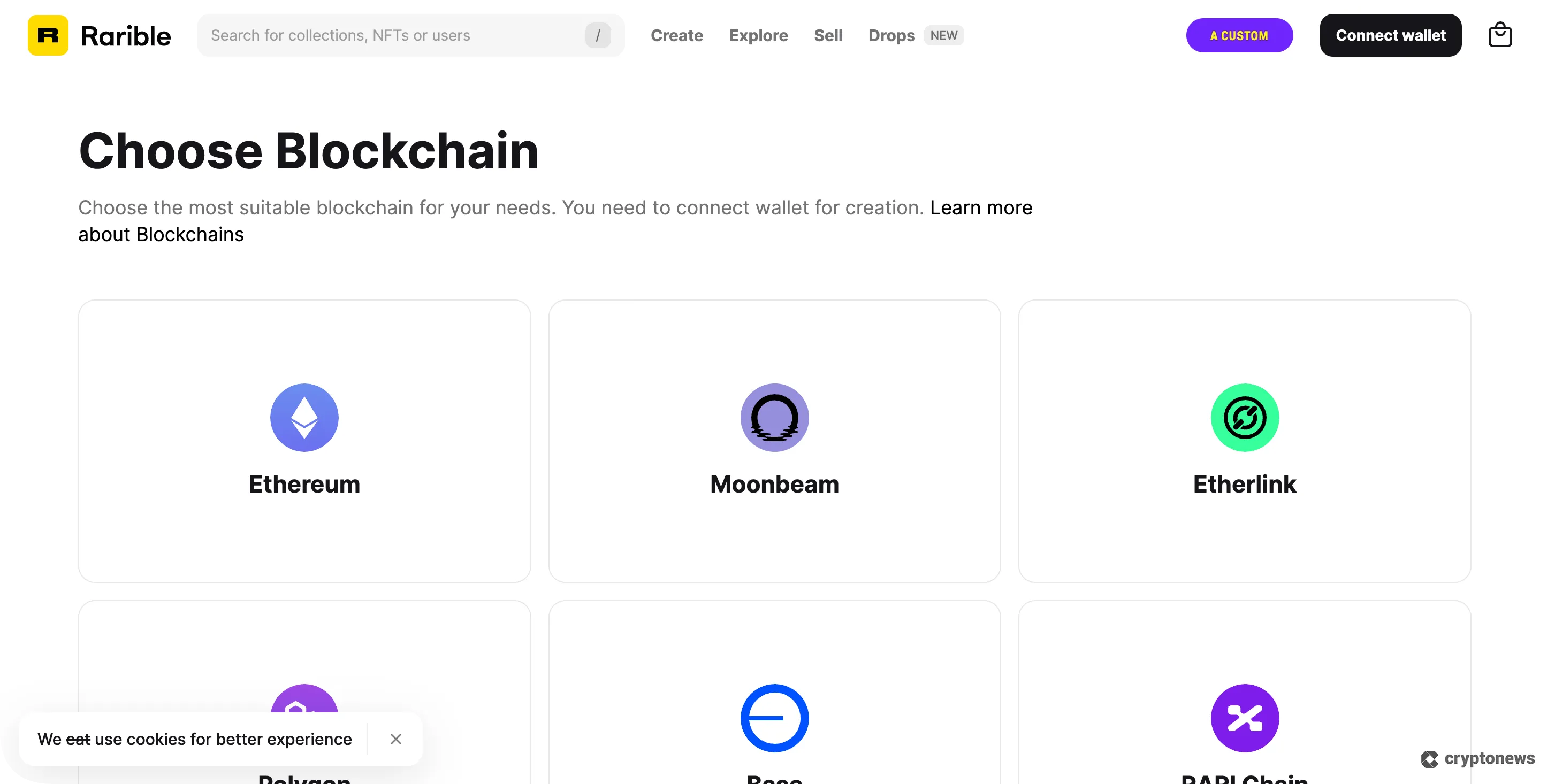
Task: Select the Ethereum blockchain icon
Action: pyautogui.click(x=304, y=417)
